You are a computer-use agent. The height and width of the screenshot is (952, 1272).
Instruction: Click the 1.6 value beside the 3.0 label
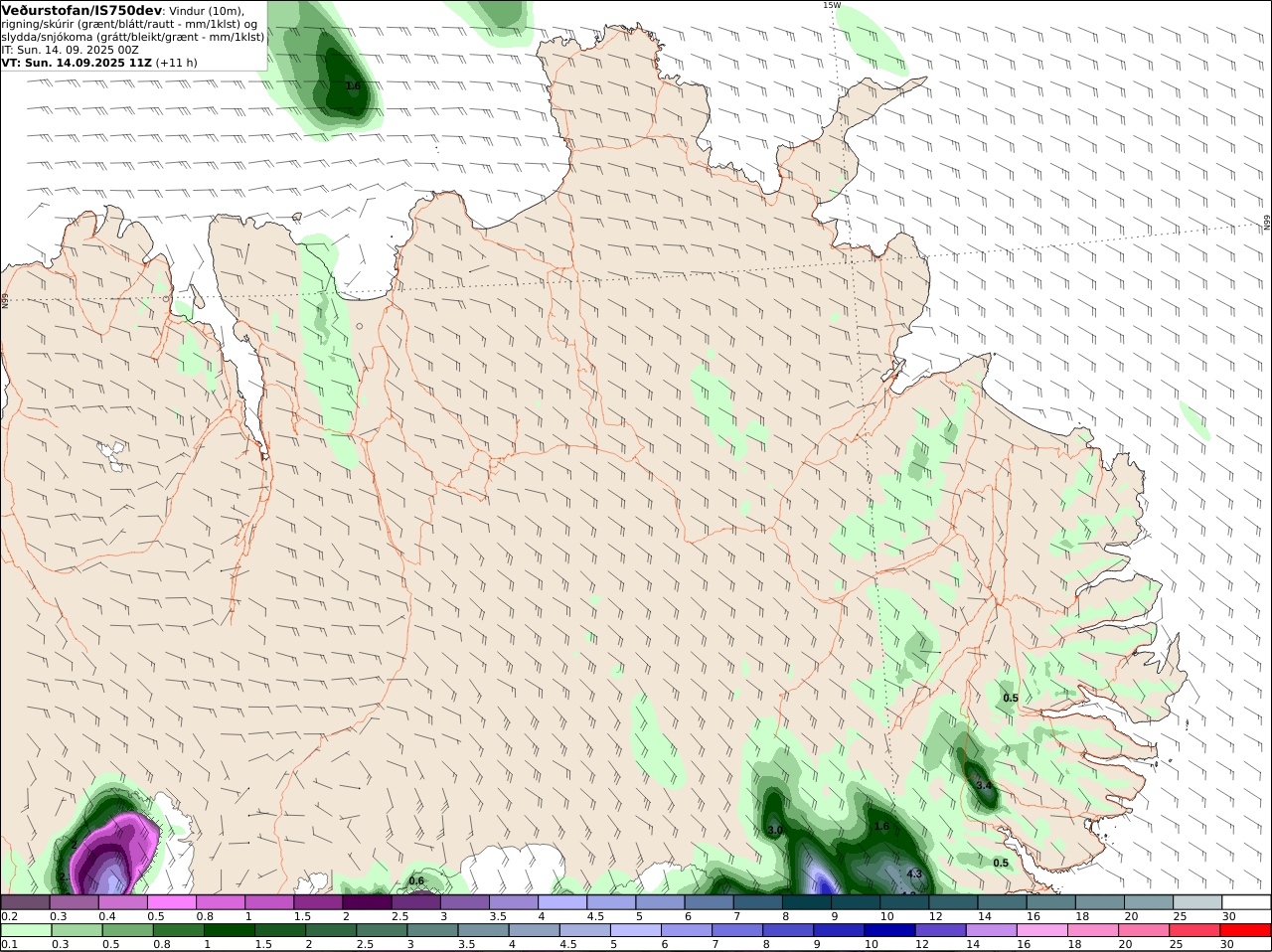[880, 826]
